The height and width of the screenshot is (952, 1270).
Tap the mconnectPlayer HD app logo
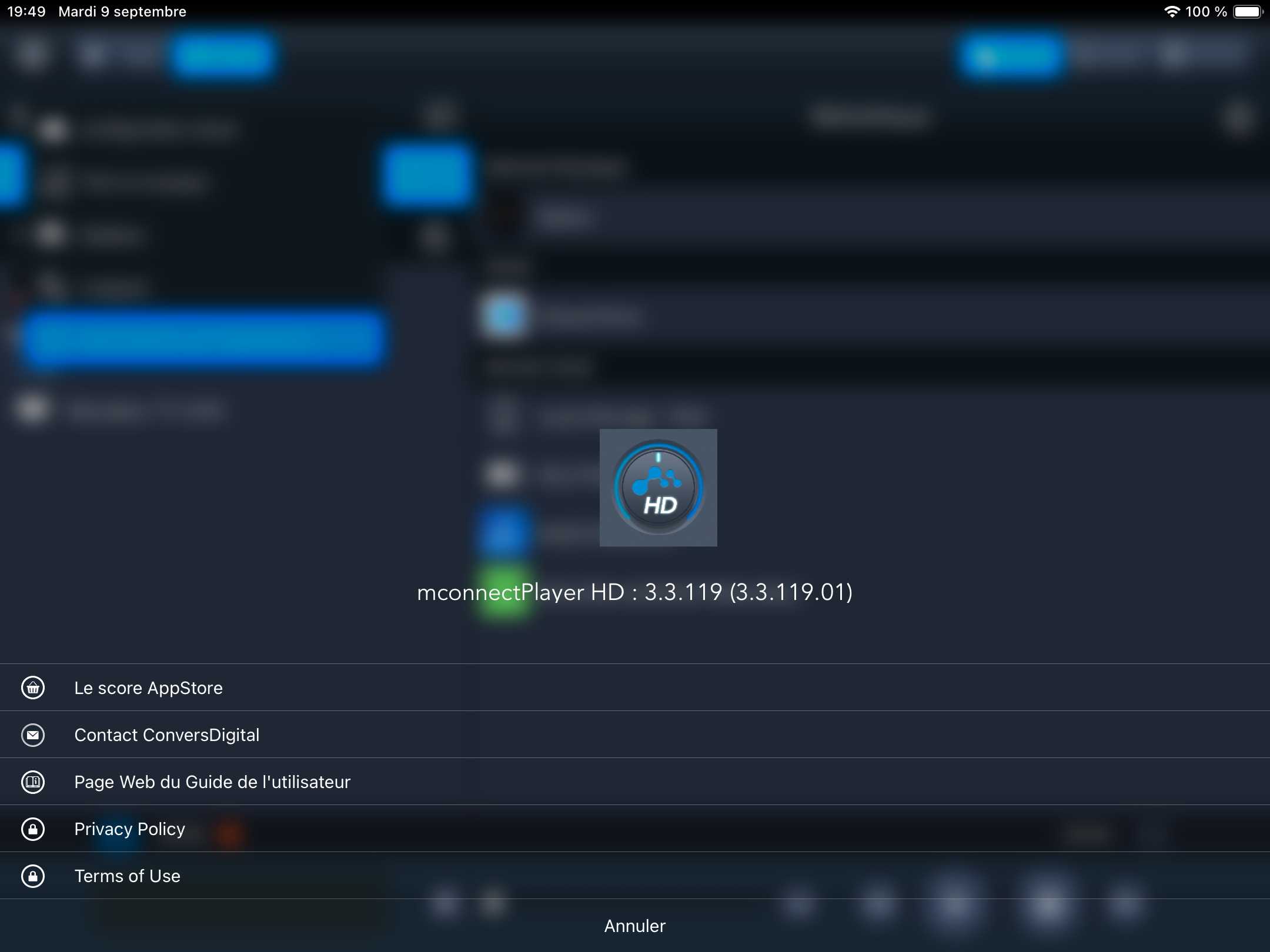click(x=658, y=487)
